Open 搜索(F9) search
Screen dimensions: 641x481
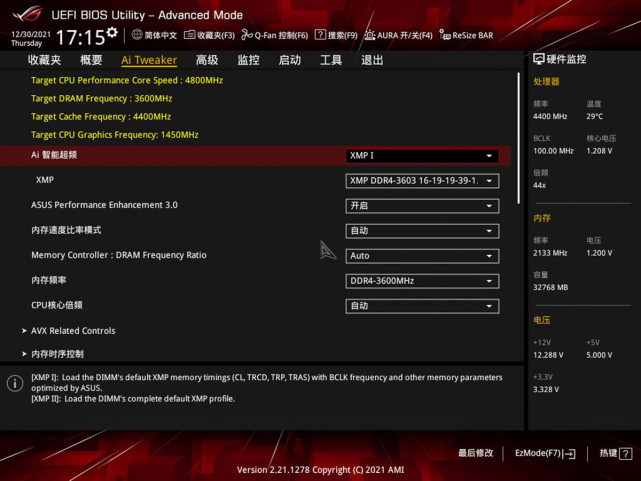[x=336, y=35]
